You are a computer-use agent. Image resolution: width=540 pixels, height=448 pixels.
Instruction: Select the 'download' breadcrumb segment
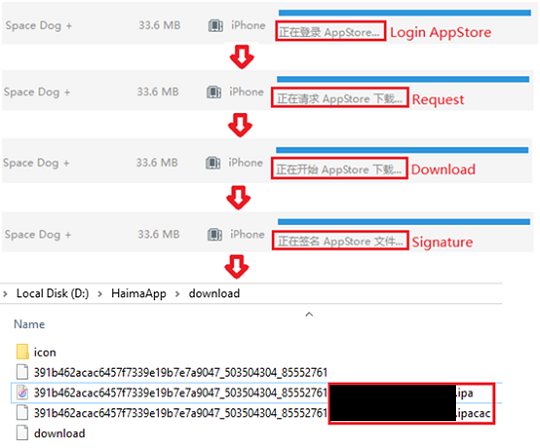pos(214,293)
